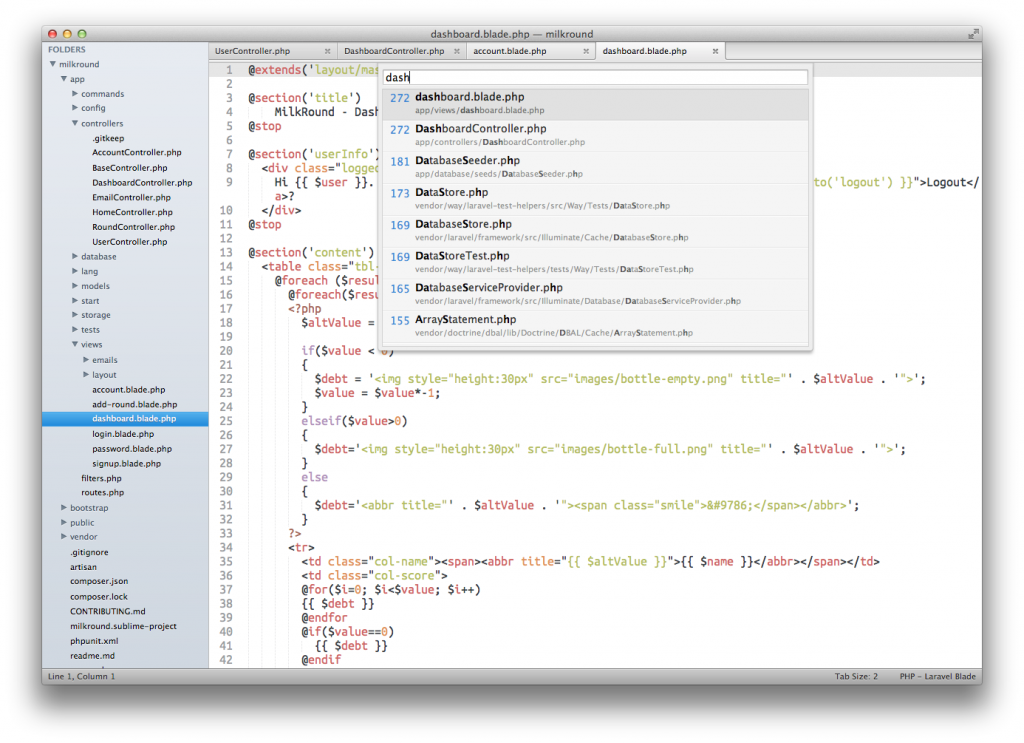Close the account.blade.php tab with its x icon
The width and height of the screenshot is (1024, 743).
[588, 50]
